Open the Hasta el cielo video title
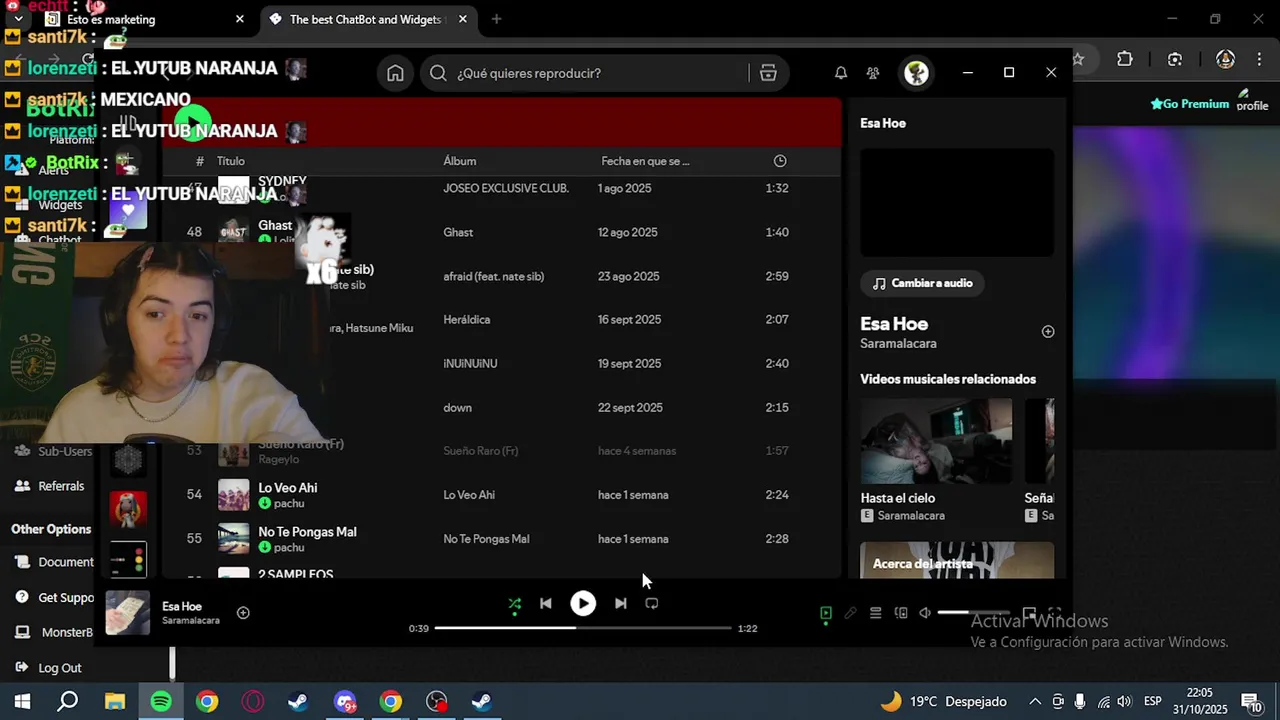Image resolution: width=1280 pixels, height=720 pixels. pos(898,498)
